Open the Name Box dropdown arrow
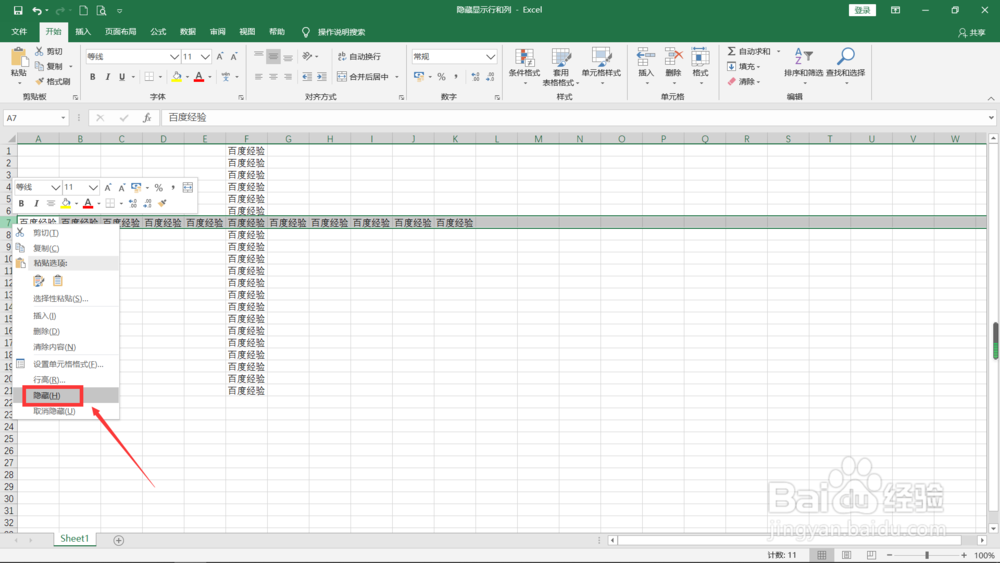The image size is (1000, 563). [63, 118]
